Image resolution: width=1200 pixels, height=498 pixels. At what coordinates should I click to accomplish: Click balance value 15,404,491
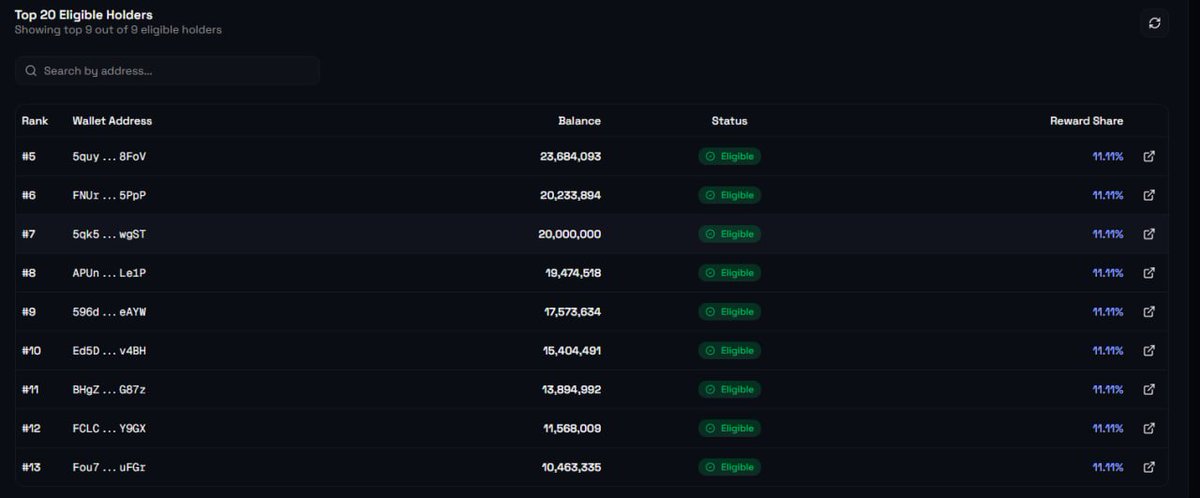pyautogui.click(x=572, y=351)
